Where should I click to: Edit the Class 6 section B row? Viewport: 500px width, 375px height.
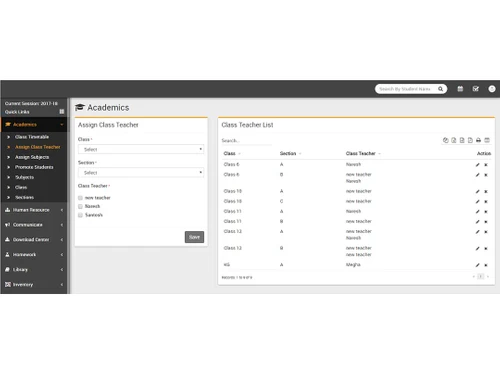[x=477, y=175]
